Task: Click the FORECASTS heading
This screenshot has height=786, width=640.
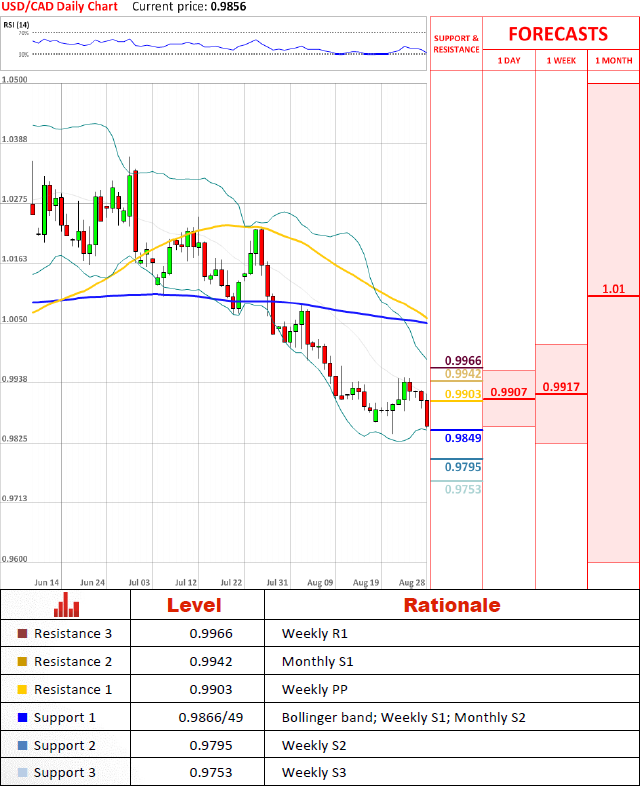Action: point(558,33)
